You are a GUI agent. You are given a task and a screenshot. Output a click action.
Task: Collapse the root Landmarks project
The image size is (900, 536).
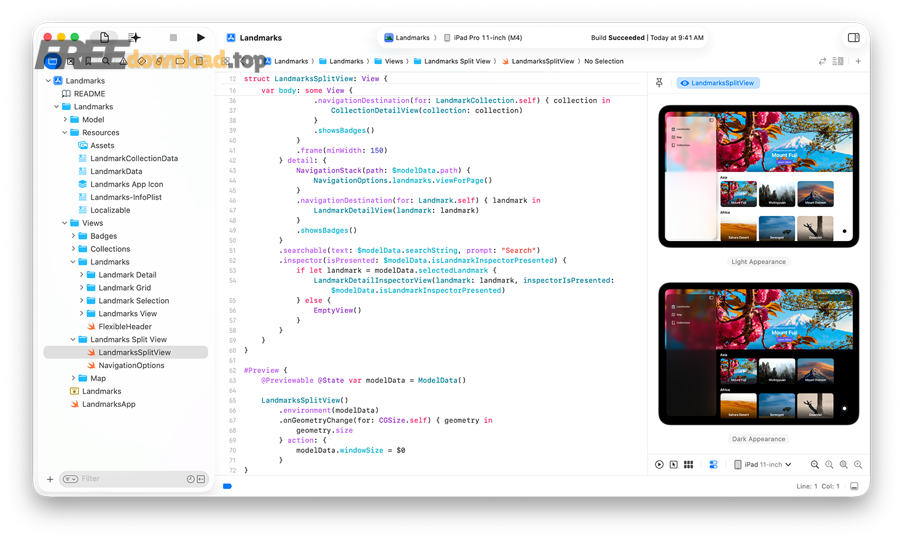48,81
